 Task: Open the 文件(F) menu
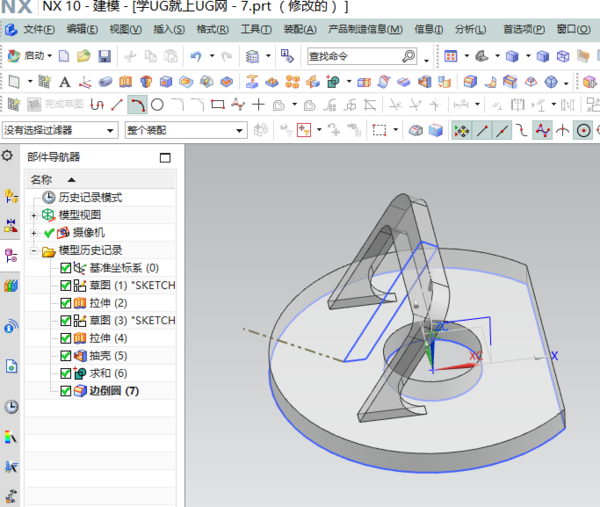[x=39, y=29]
